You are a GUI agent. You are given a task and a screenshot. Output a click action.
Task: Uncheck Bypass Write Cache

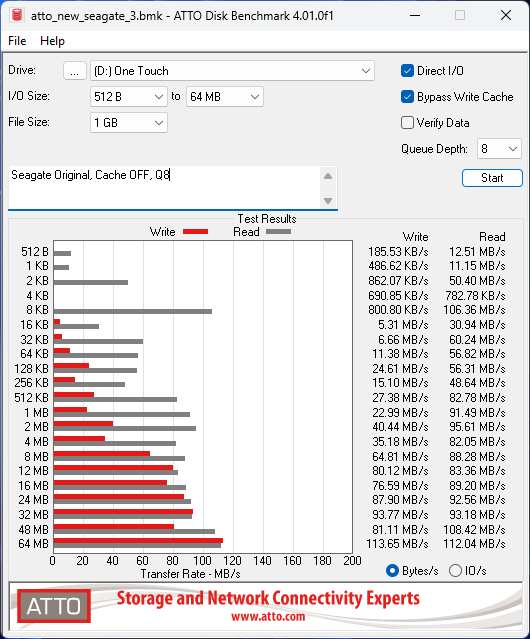(x=407, y=97)
